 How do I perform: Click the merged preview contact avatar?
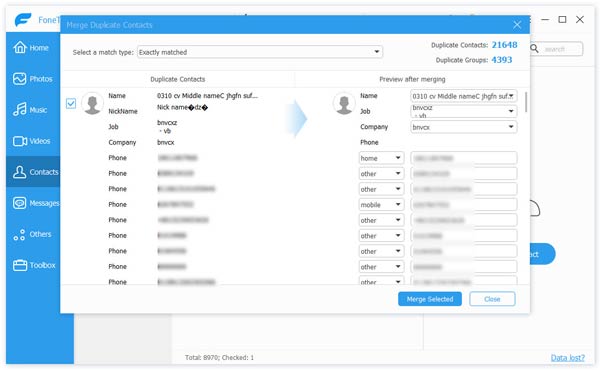[344, 103]
